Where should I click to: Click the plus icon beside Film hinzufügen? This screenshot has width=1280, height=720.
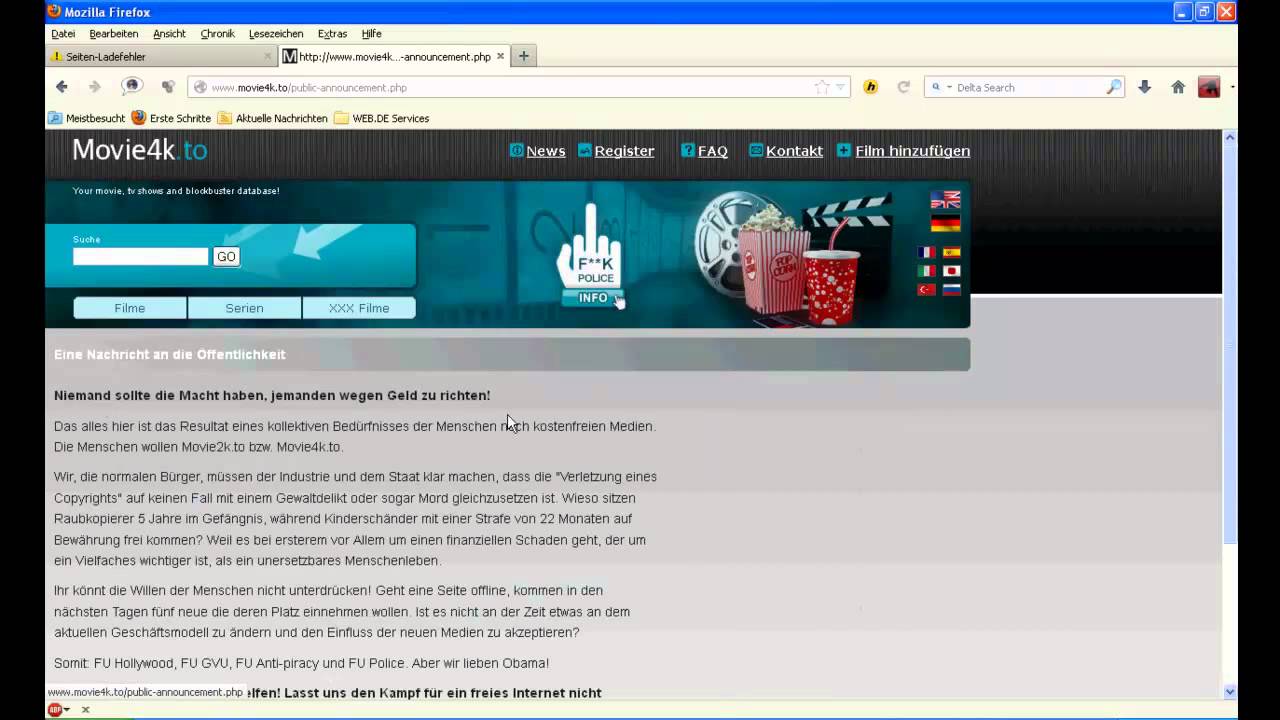coord(844,150)
